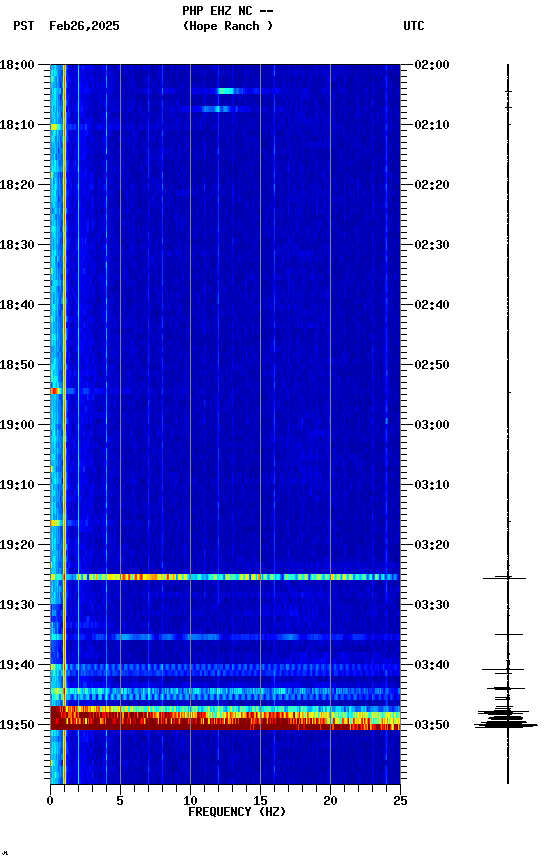This screenshot has height=864, width=552.
Task: Click the '19:10' PST time label
Action: 17,485
